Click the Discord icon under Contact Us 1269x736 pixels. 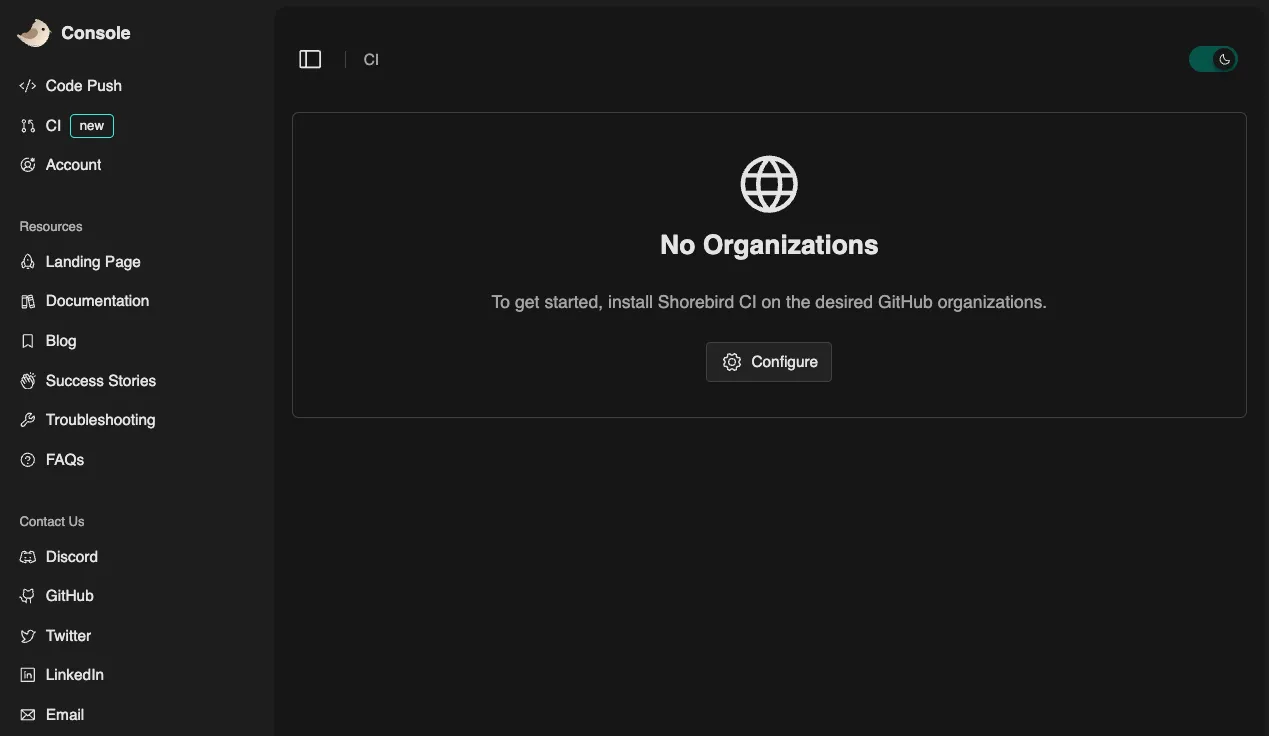click(x=27, y=556)
